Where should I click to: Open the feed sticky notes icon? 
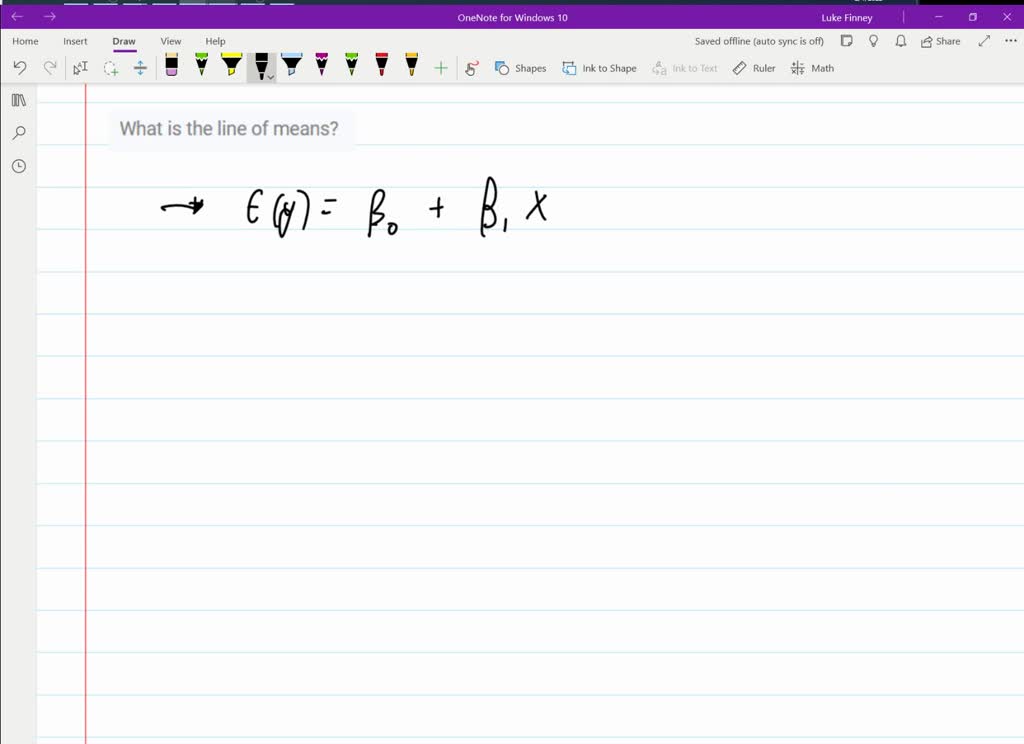[846, 41]
